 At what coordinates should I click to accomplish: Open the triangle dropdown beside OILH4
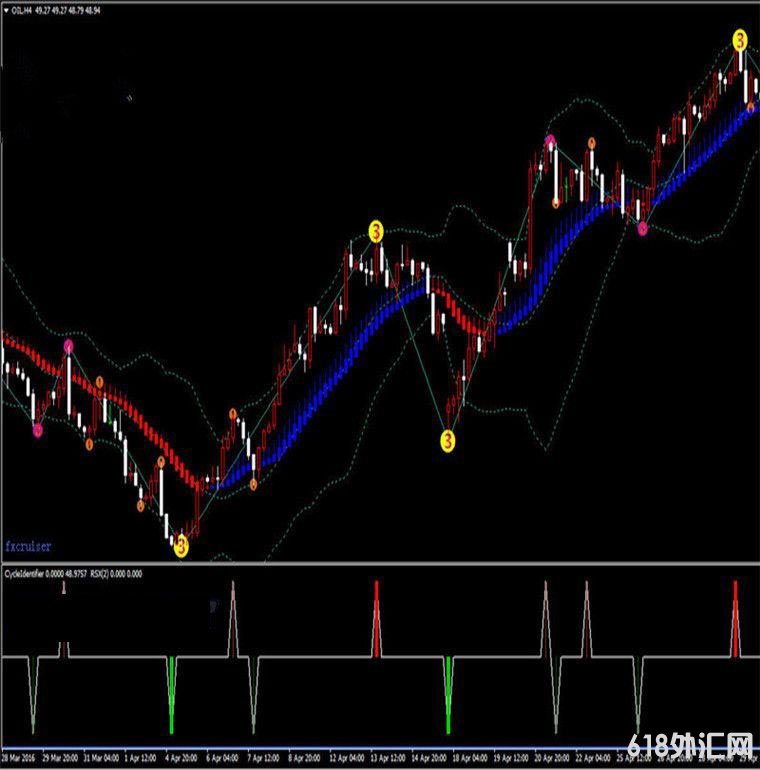point(7,8)
